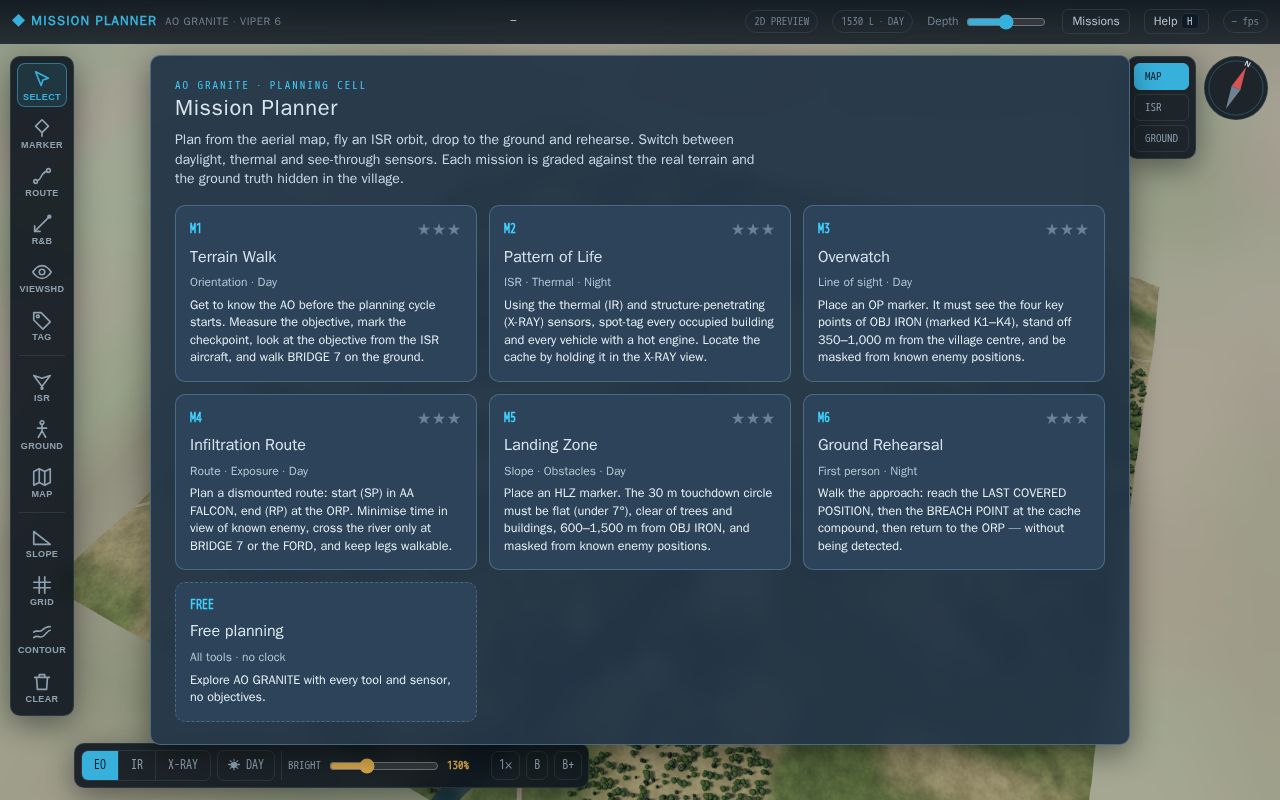Open the M3 Overwatch mission card
Viewport: 1280px width, 800px height.
pyautogui.click(x=954, y=293)
